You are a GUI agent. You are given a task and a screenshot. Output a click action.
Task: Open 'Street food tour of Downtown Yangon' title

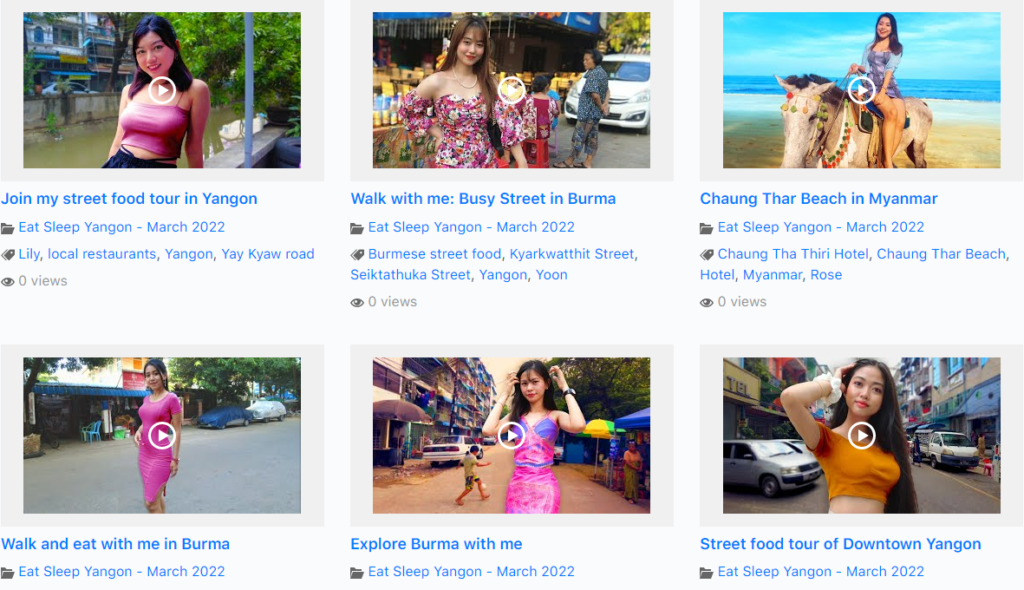[x=840, y=544]
